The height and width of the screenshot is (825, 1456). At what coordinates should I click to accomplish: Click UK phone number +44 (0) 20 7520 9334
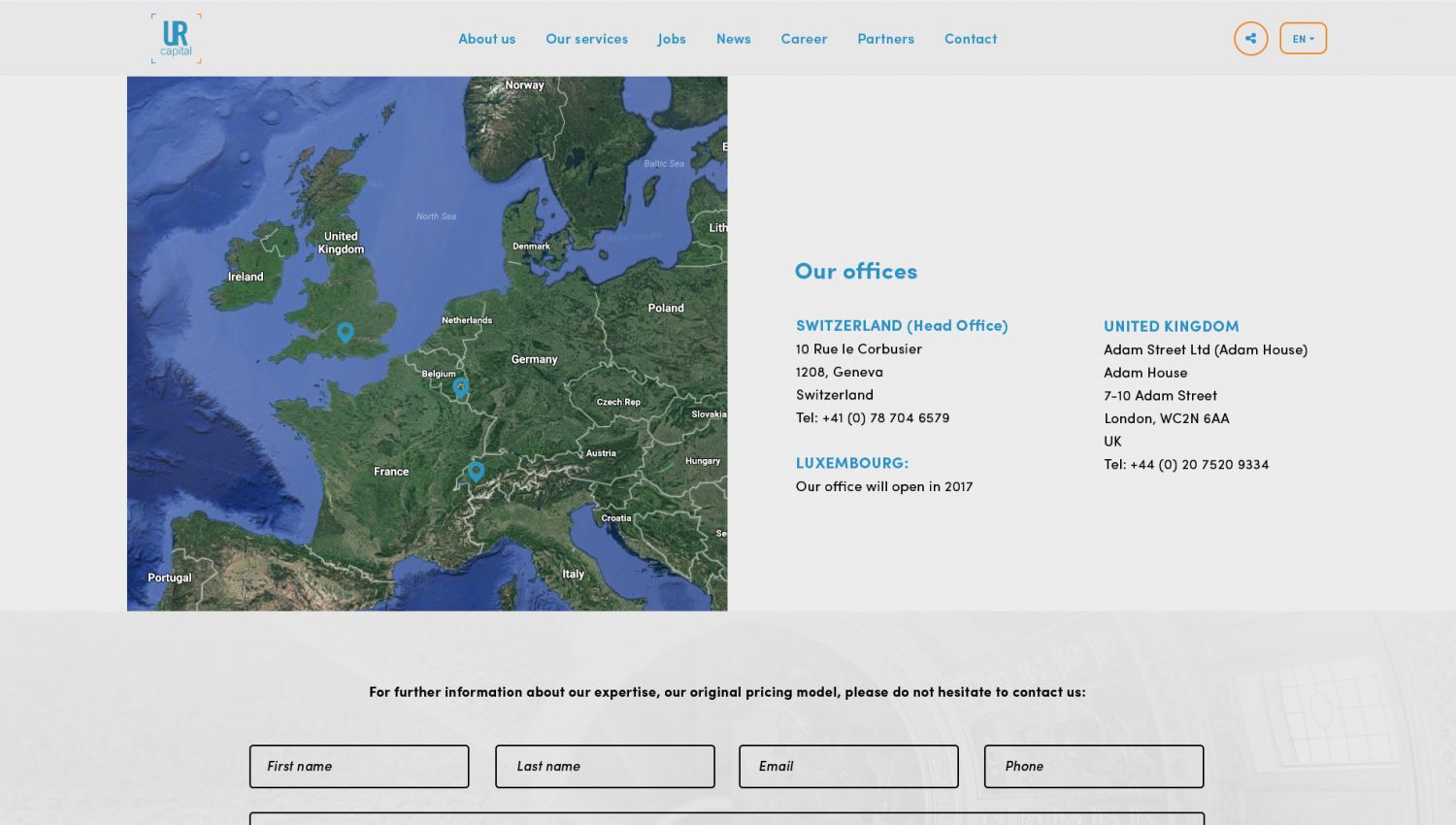(x=1199, y=465)
